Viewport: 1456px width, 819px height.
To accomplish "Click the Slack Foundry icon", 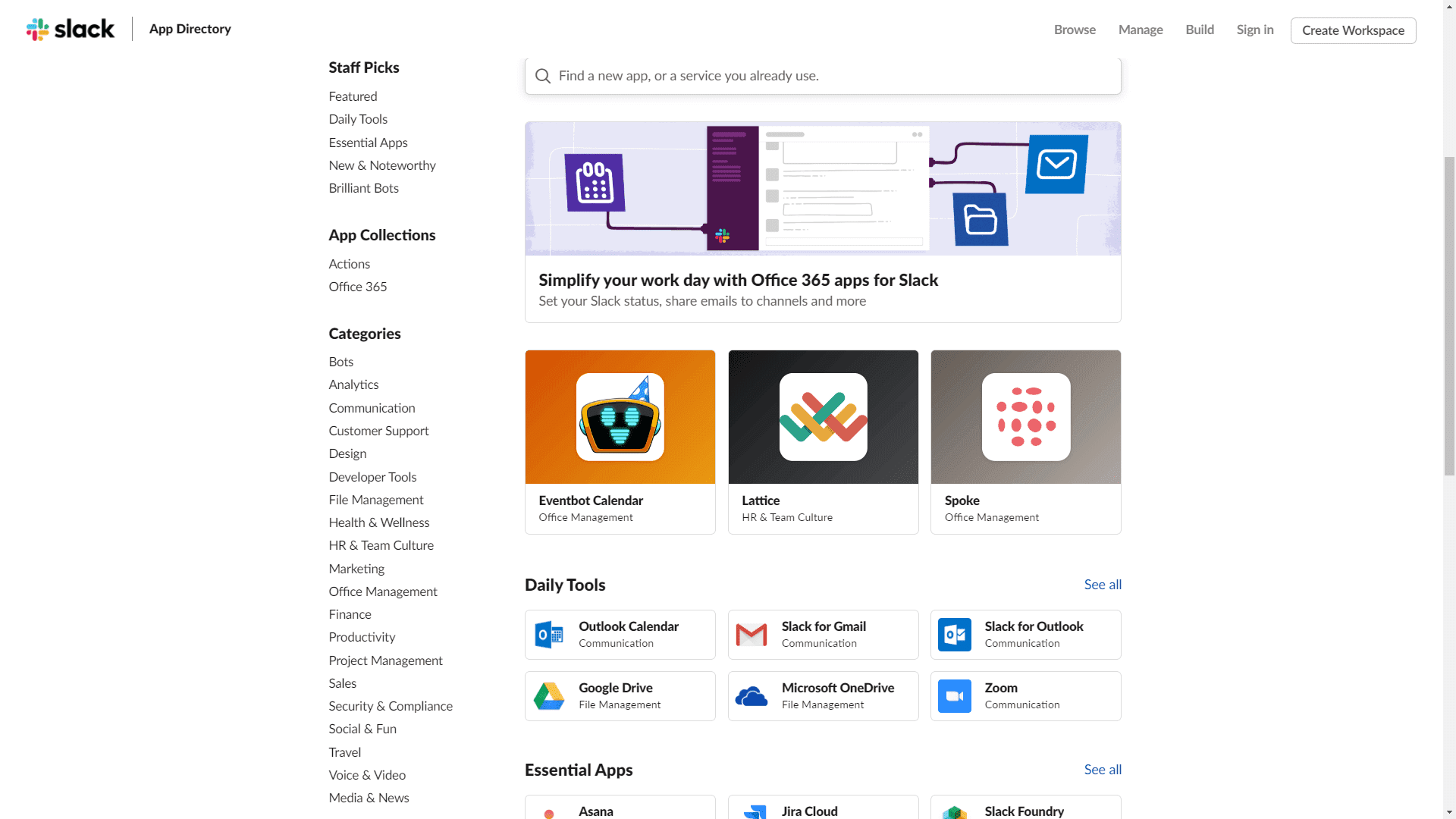I will [955, 812].
